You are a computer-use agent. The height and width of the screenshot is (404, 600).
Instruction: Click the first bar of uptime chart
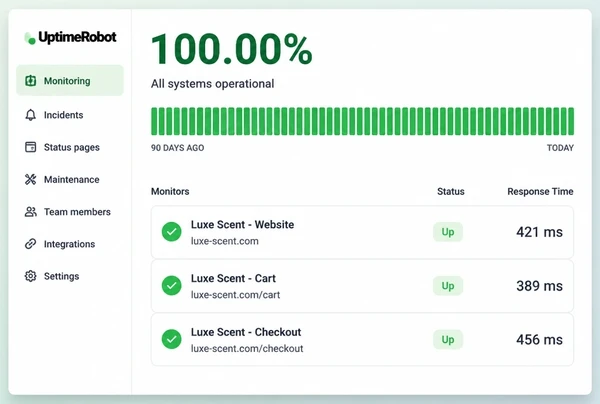tap(154, 121)
